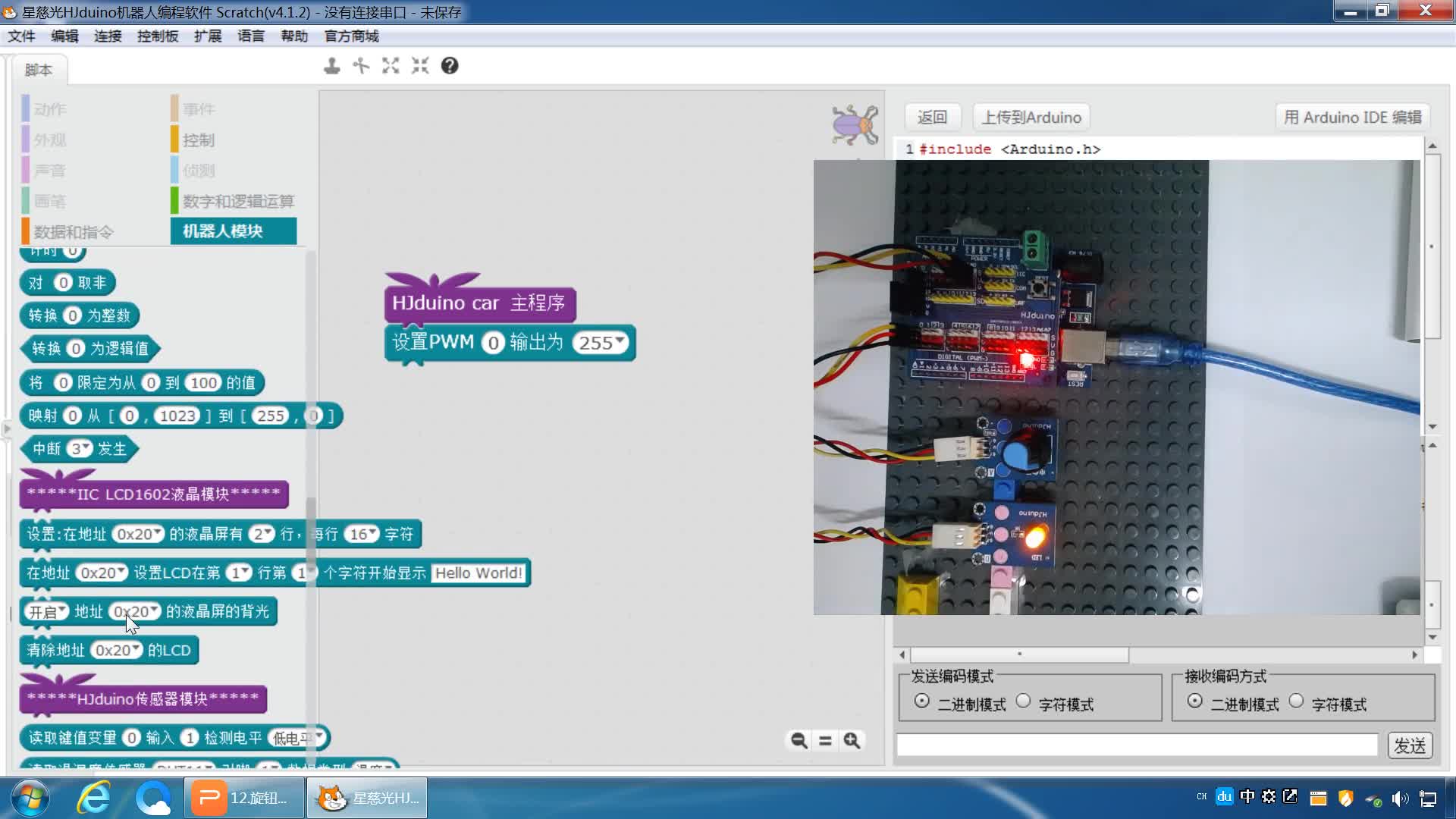Open the network connection tray icon
1456x819 pixels.
click(1429, 799)
